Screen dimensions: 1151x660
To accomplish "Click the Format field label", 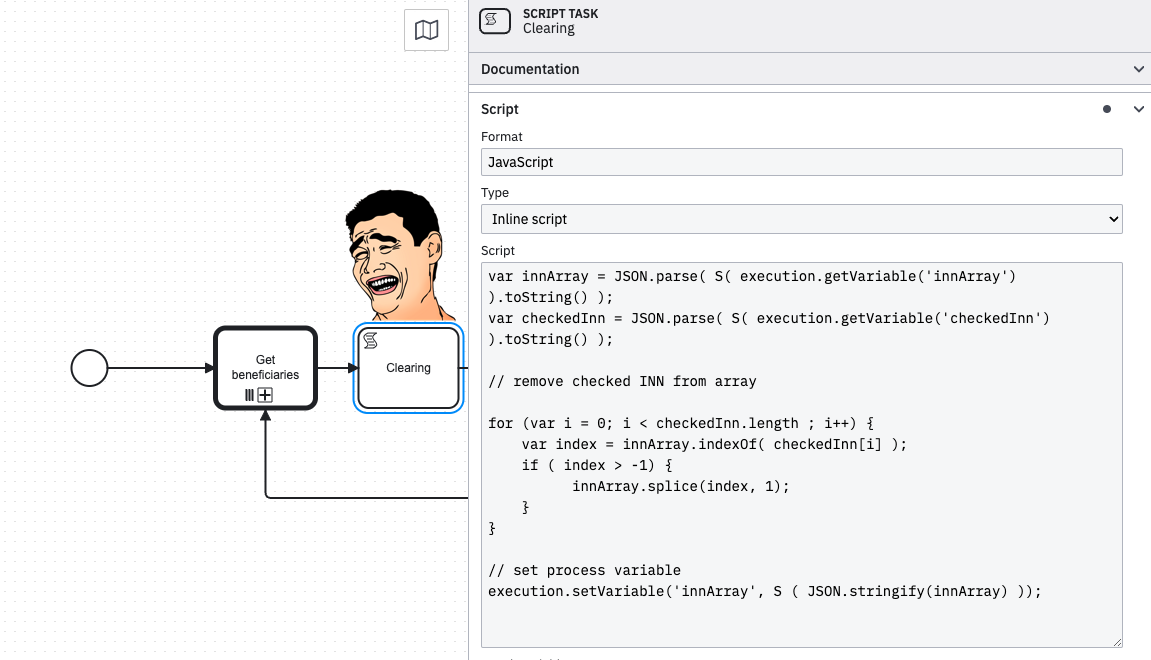I will click(501, 137).
